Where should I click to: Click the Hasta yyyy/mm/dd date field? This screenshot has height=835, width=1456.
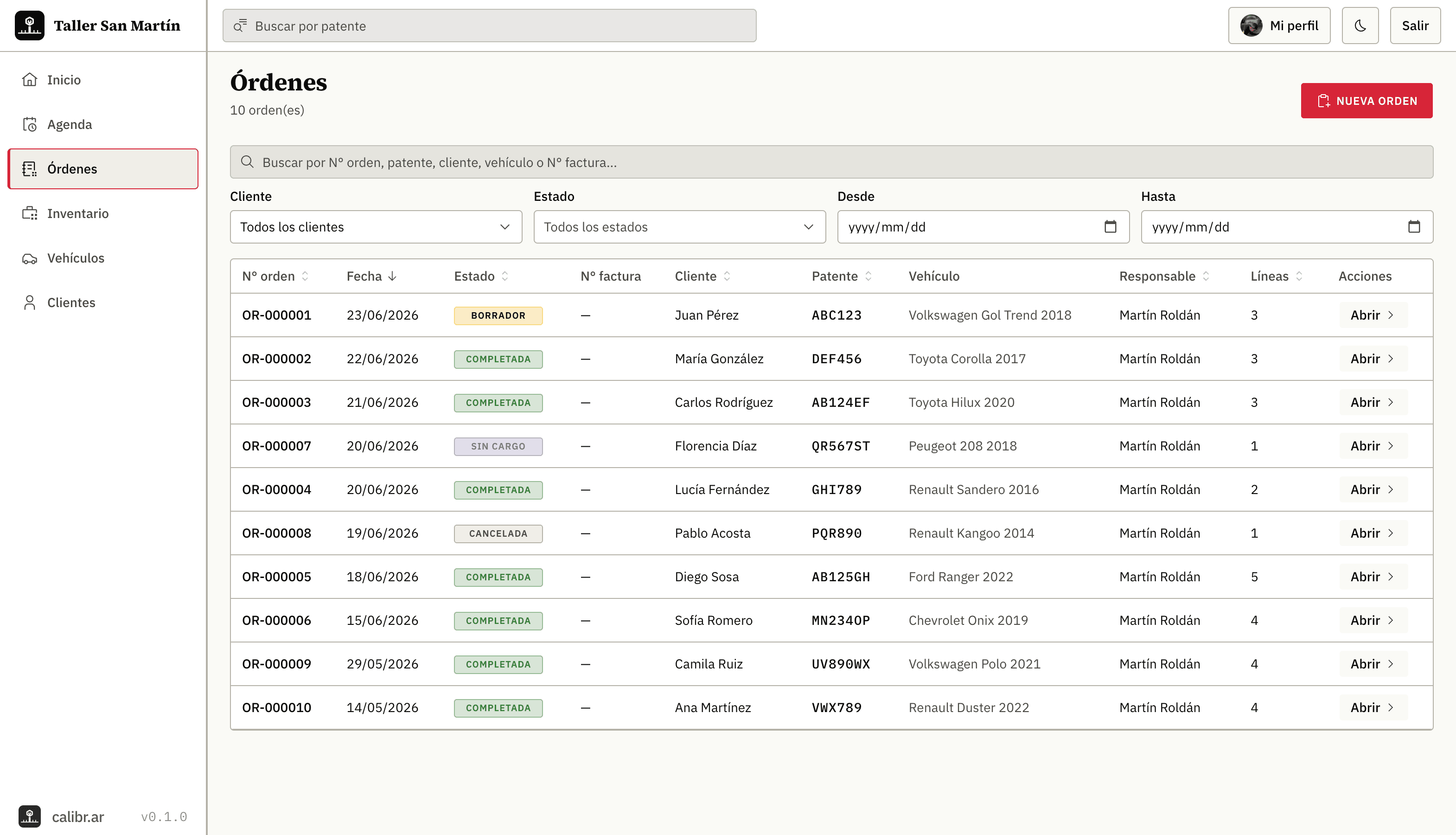point(1287,226)
